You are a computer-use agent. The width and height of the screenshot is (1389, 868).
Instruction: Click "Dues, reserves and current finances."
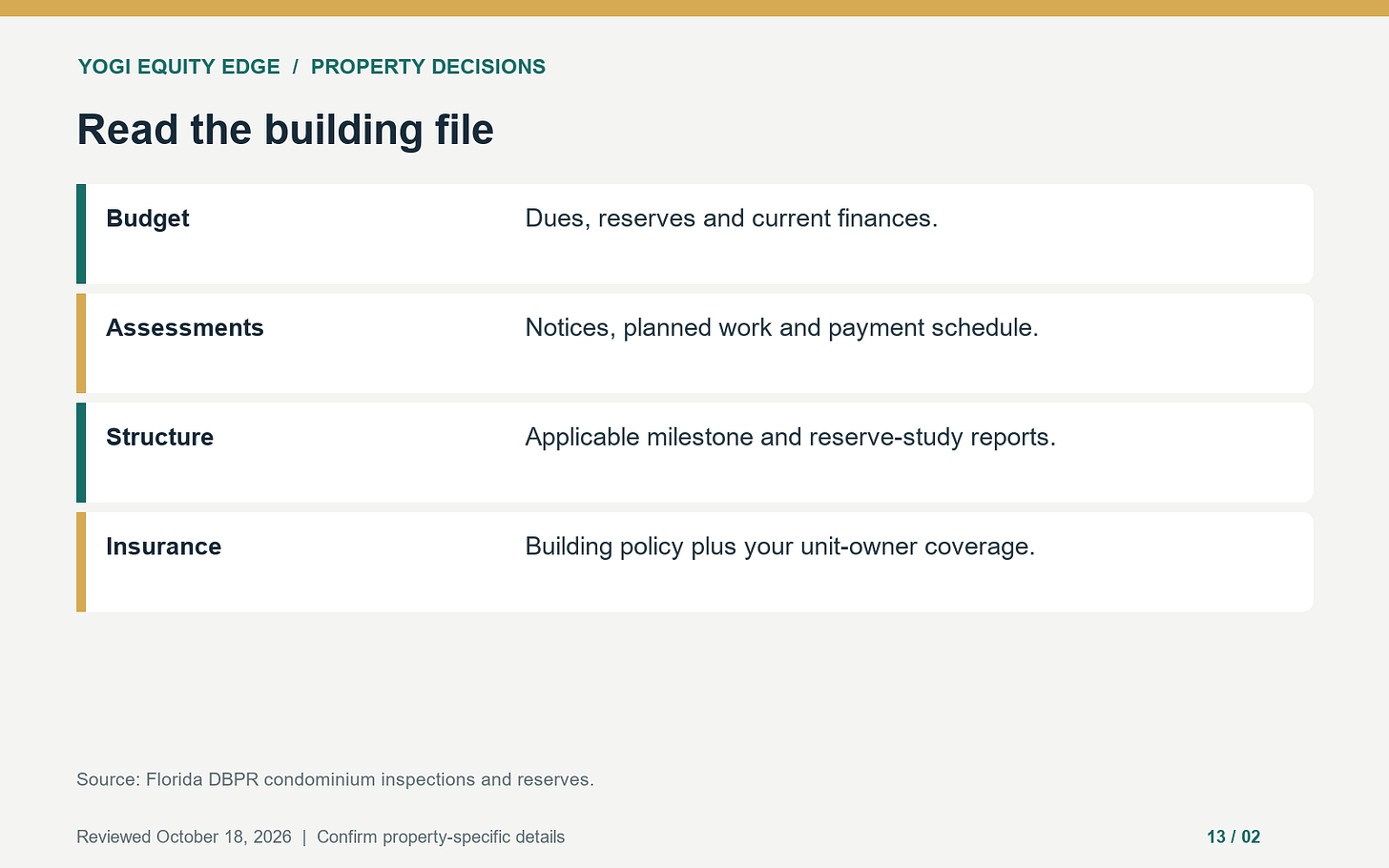point(732,218)
